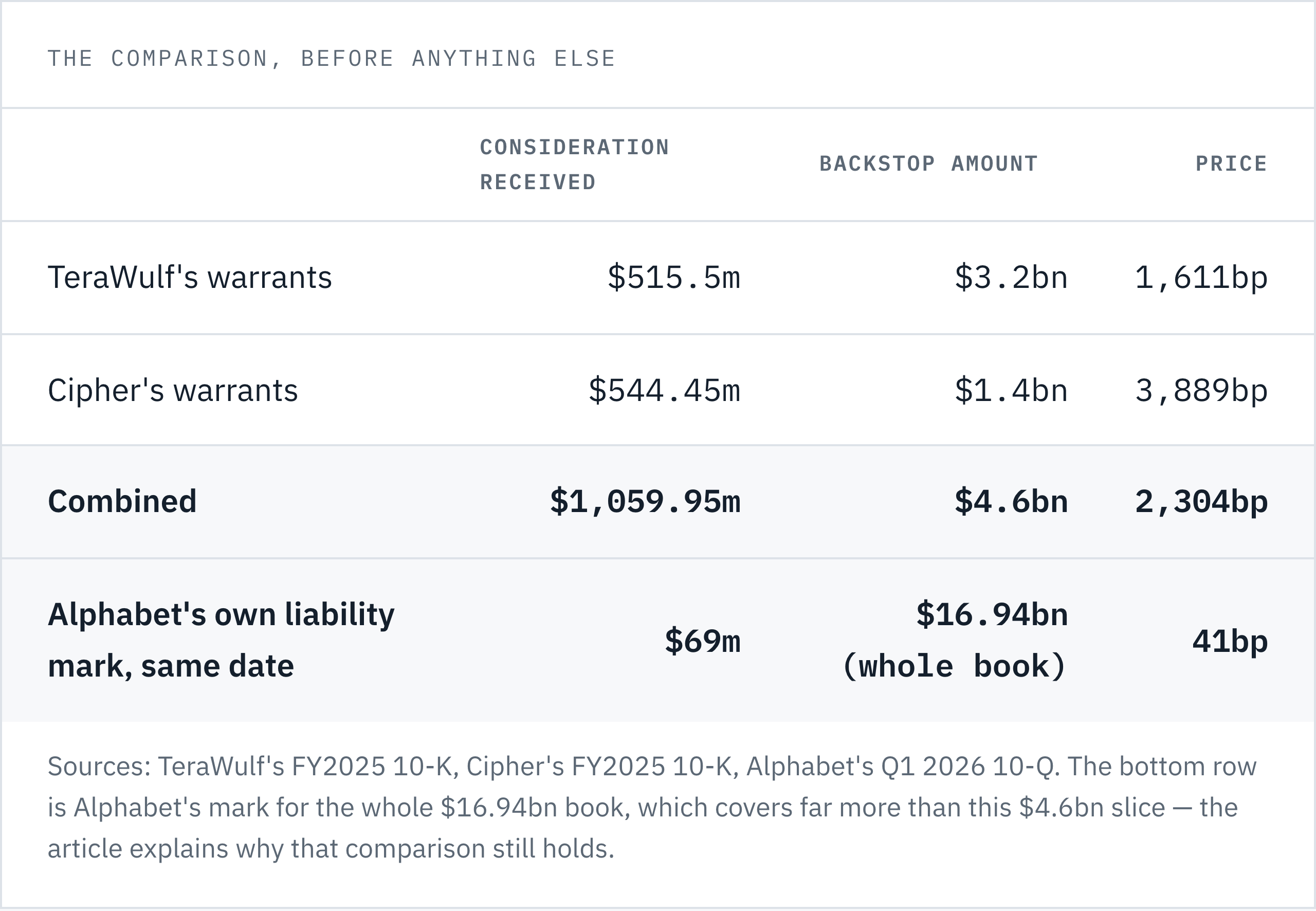1316x911 pixels.
Task: Click the $544.45m consideration value
Action: point(664,390)
